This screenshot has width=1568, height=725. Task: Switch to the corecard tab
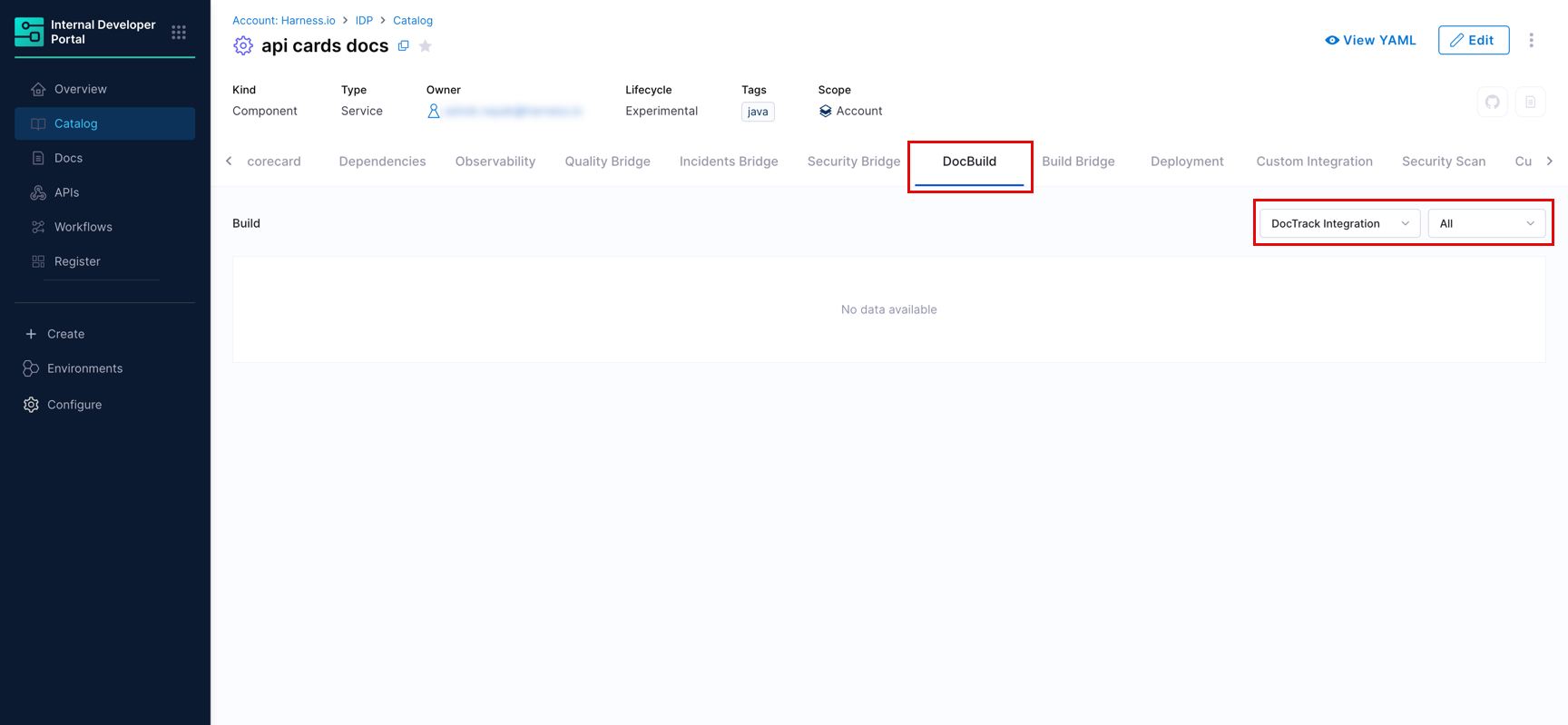(x=274, y=162)
